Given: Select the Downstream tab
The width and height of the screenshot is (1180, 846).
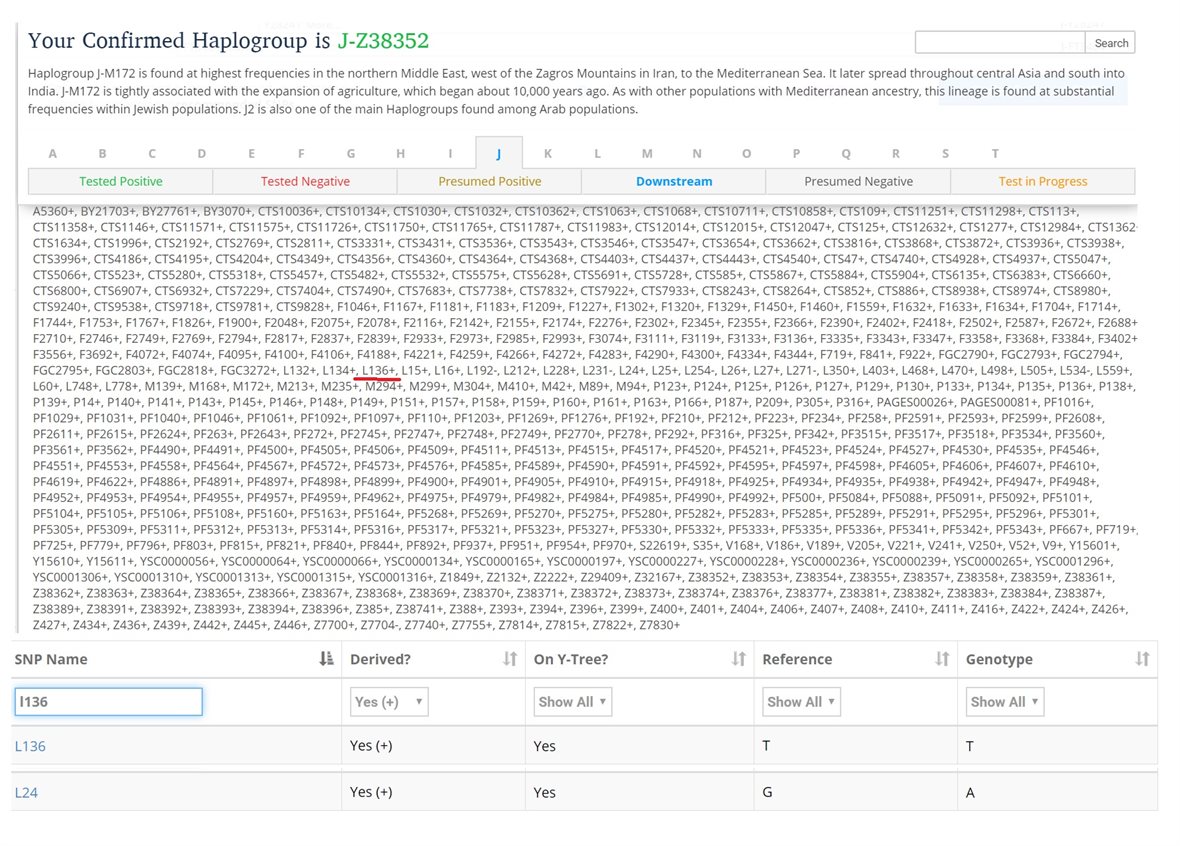Looking at the screenshot, I should click(x=674, y=181).
